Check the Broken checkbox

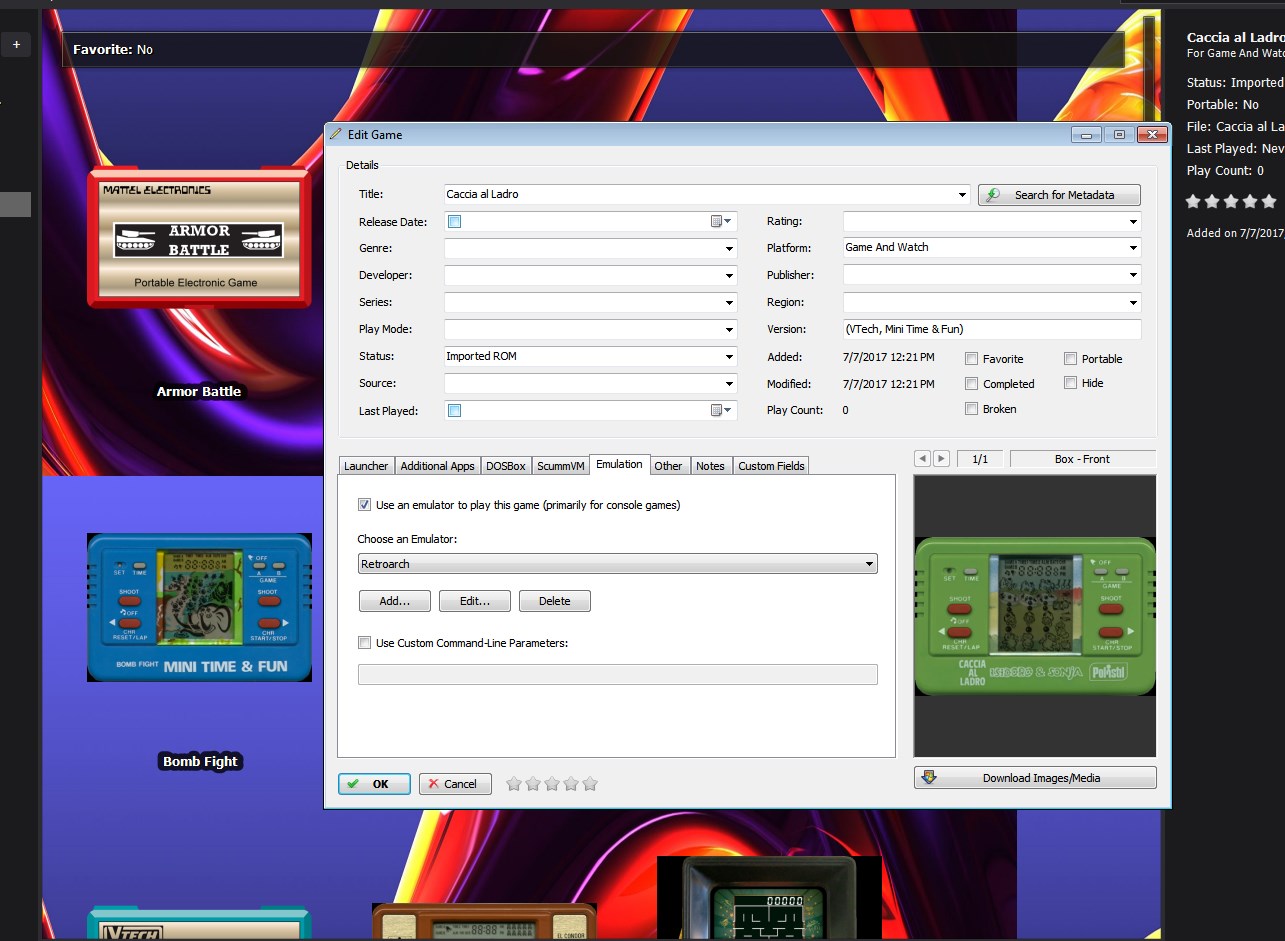(x=971, y=408)
